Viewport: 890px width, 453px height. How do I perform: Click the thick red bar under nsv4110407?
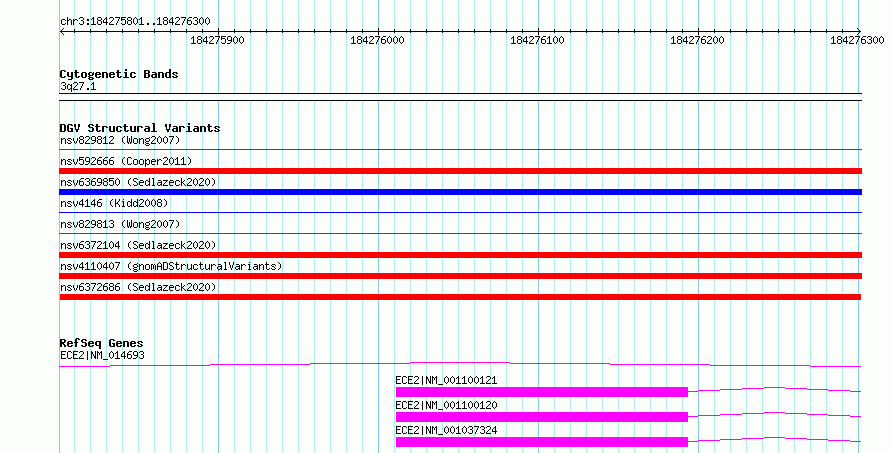460,276
